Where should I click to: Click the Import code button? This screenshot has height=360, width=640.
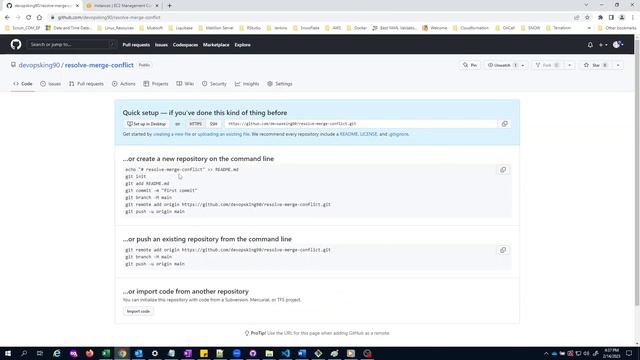138,311
